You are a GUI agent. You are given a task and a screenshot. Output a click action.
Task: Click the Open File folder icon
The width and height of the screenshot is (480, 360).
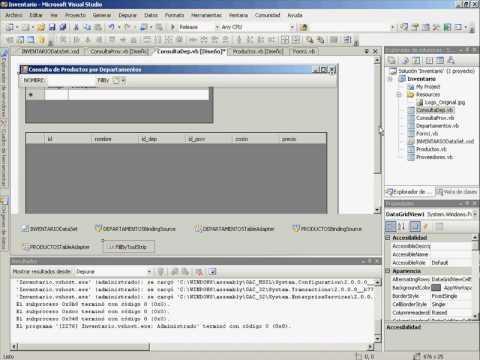pyautogui.click(x=41, y=27)
